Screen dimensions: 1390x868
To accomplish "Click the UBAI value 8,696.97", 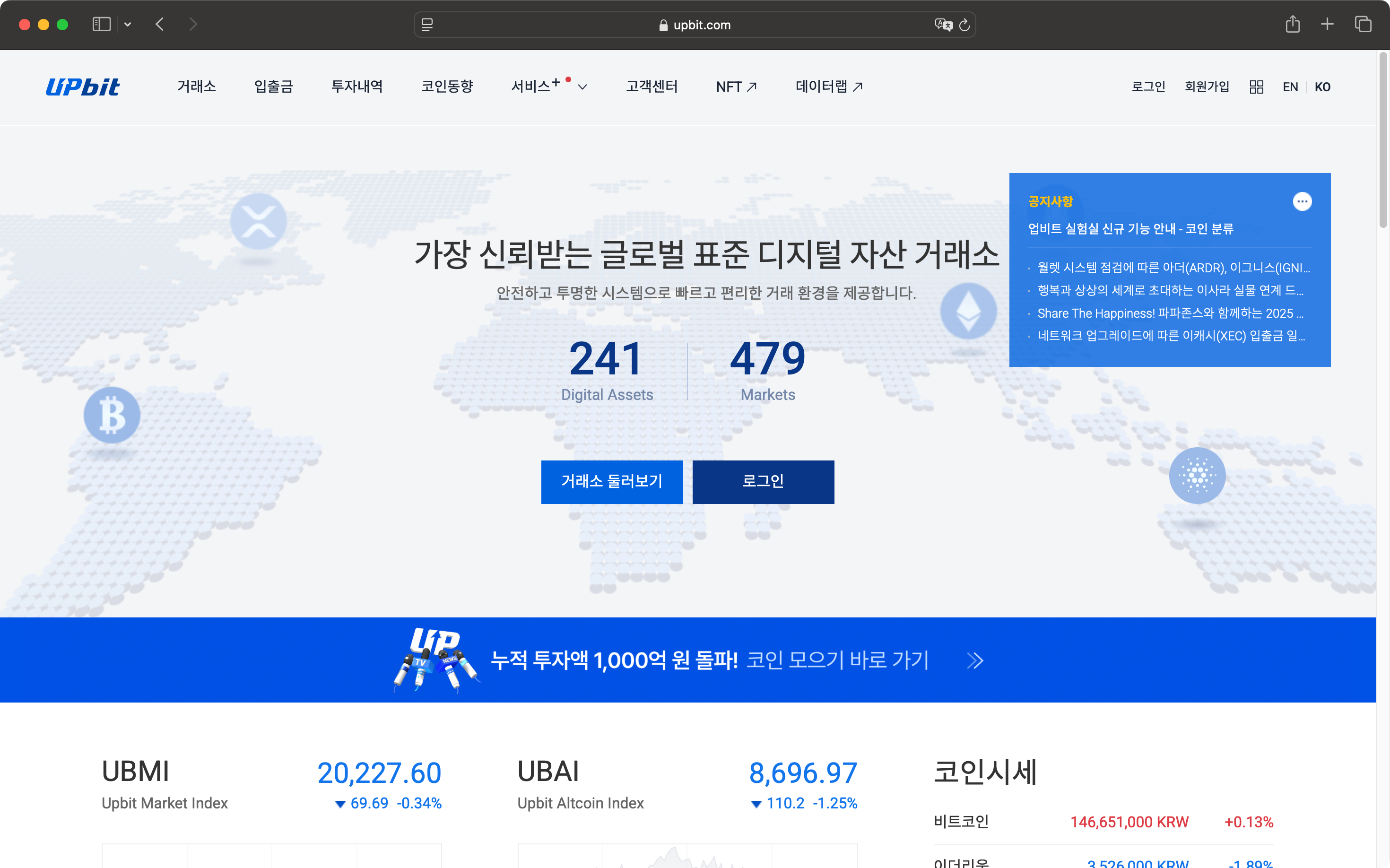I will tap(803, 773).
